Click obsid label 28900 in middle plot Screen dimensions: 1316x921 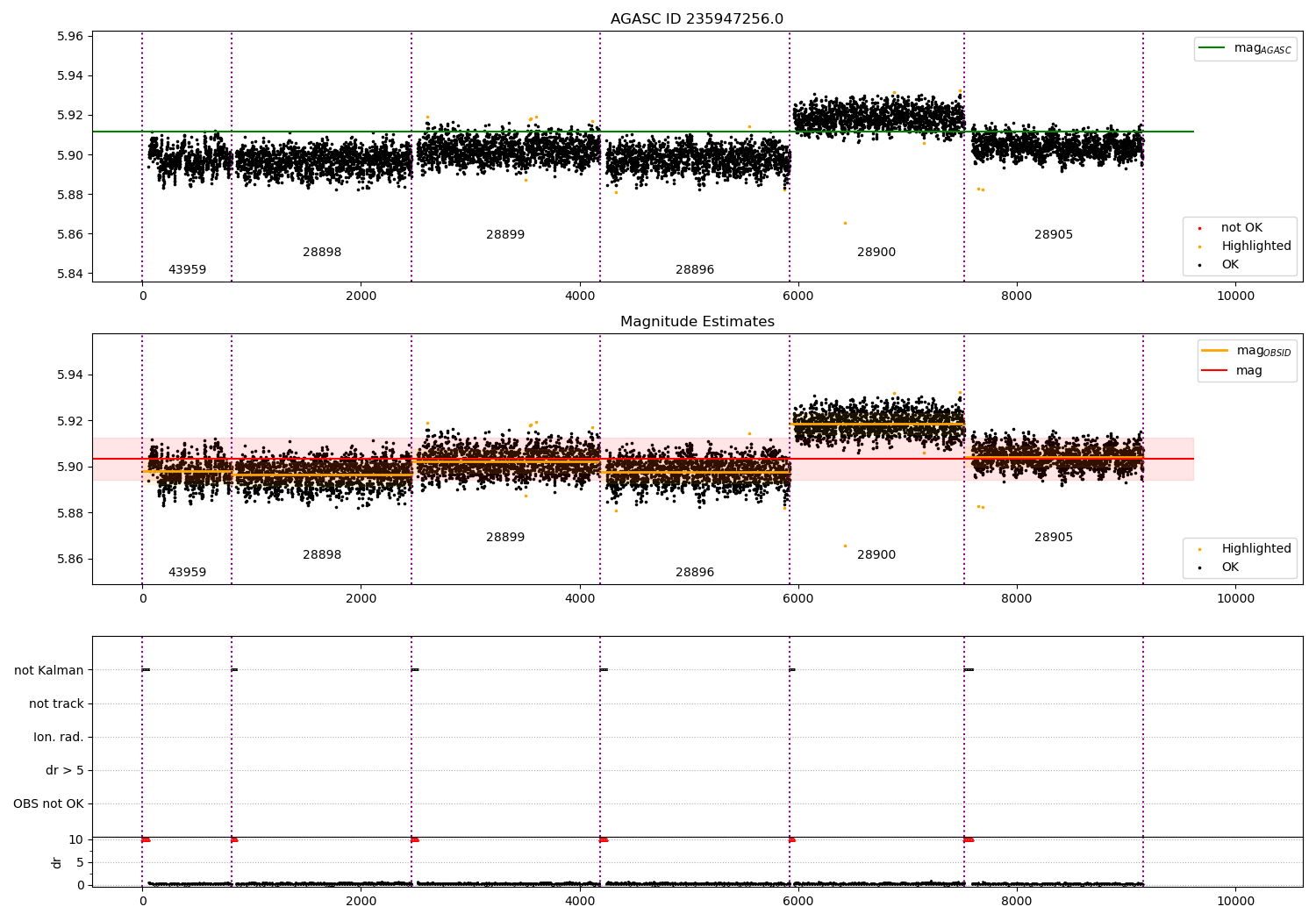876,555
